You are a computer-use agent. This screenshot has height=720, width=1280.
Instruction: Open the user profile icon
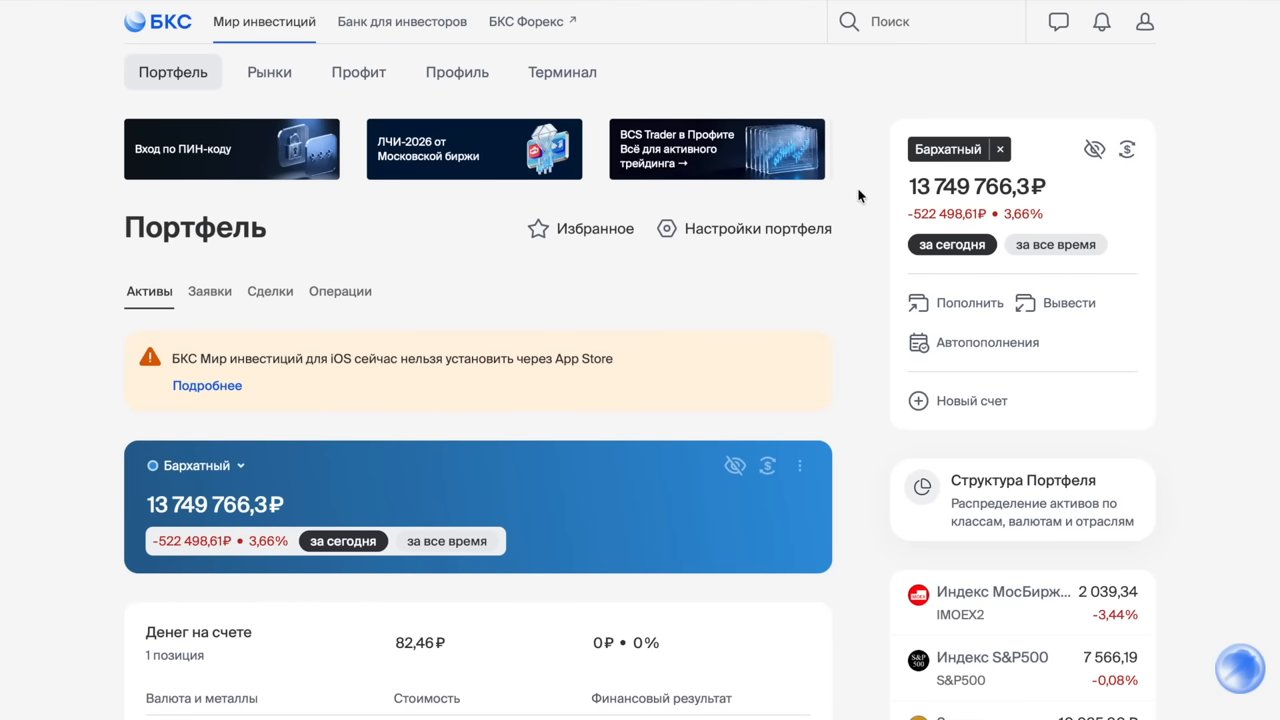pos(1145,21)
